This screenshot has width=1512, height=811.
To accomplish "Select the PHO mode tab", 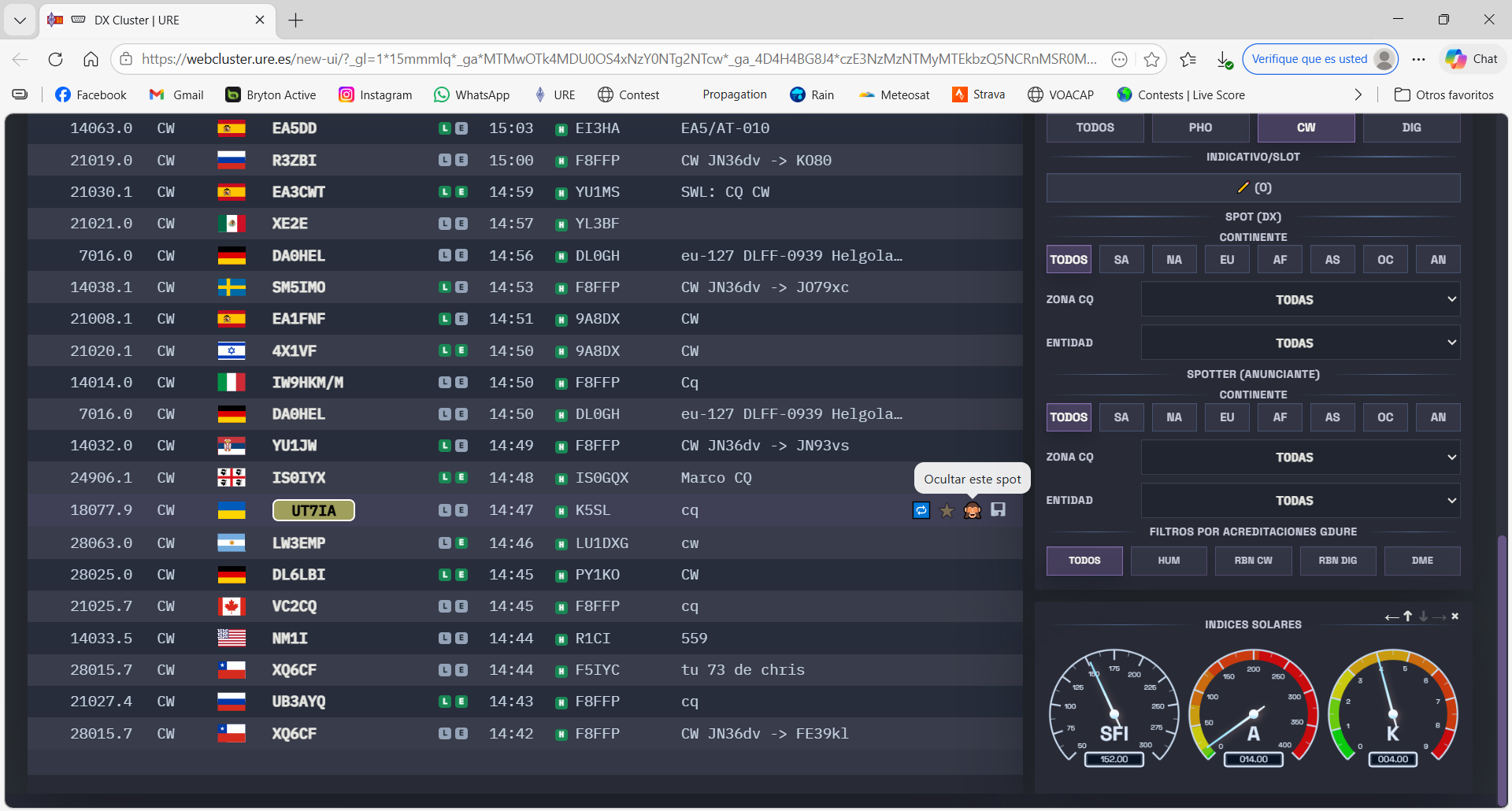I will (1200, 128).
